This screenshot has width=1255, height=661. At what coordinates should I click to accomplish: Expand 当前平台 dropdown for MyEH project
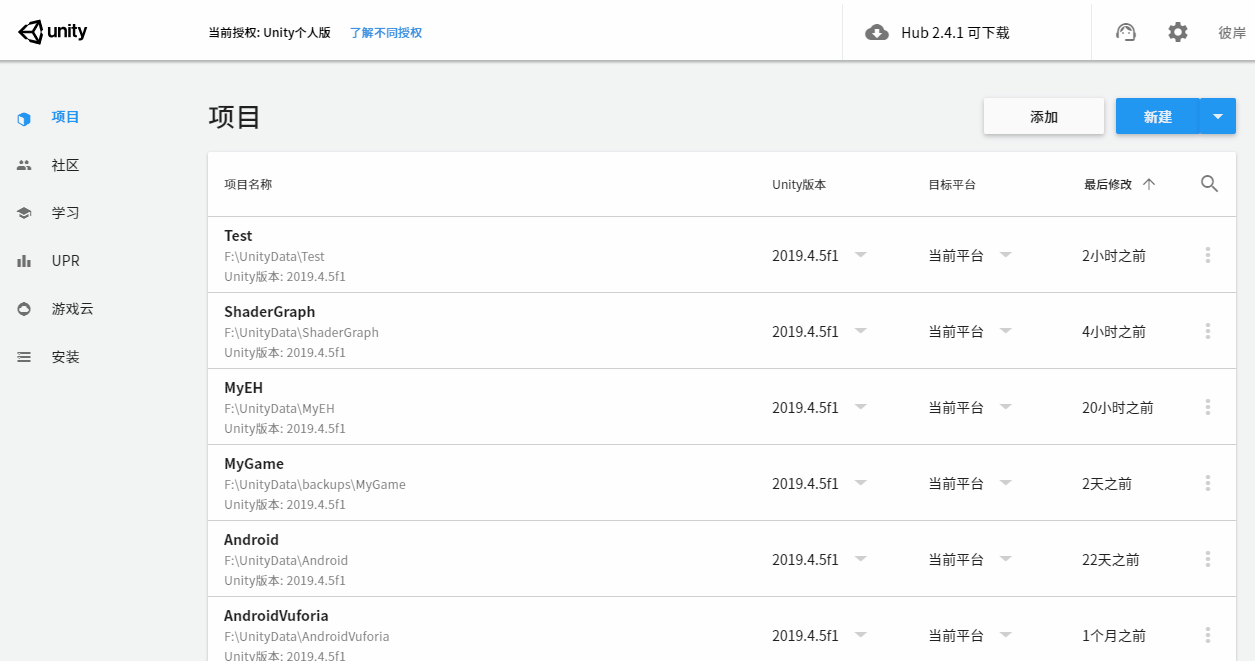pyautogui.click(x=1005, y=407)
